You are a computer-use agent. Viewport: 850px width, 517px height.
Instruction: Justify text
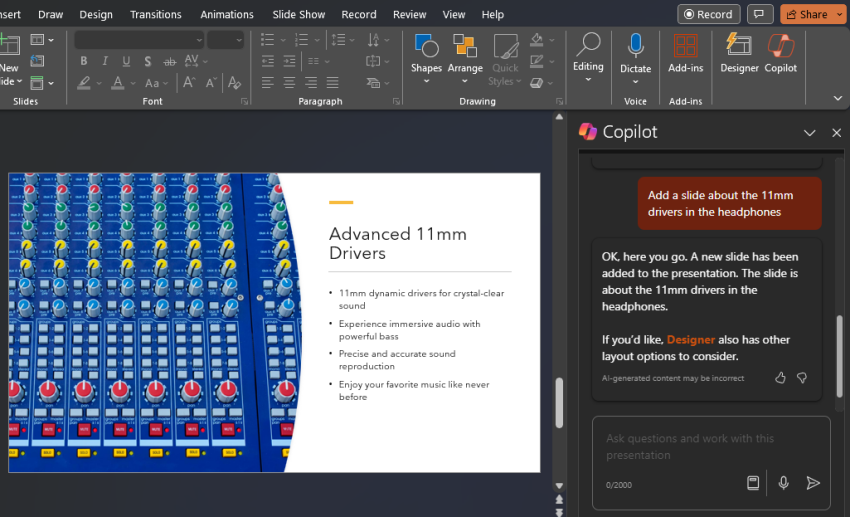click(332, 82)
